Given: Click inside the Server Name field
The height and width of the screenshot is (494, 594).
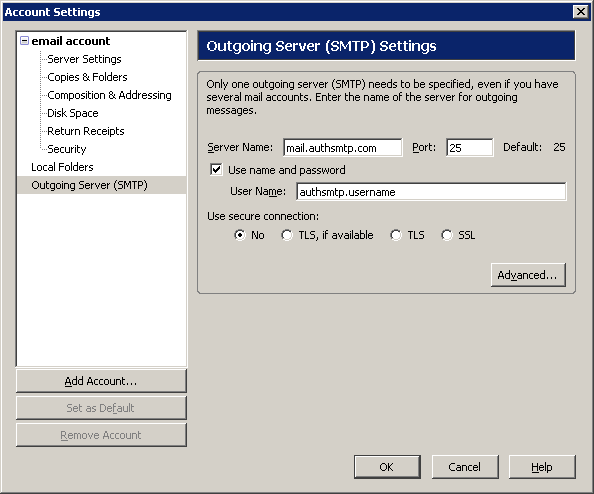Looking at the screenshot, I should (342, 147).
